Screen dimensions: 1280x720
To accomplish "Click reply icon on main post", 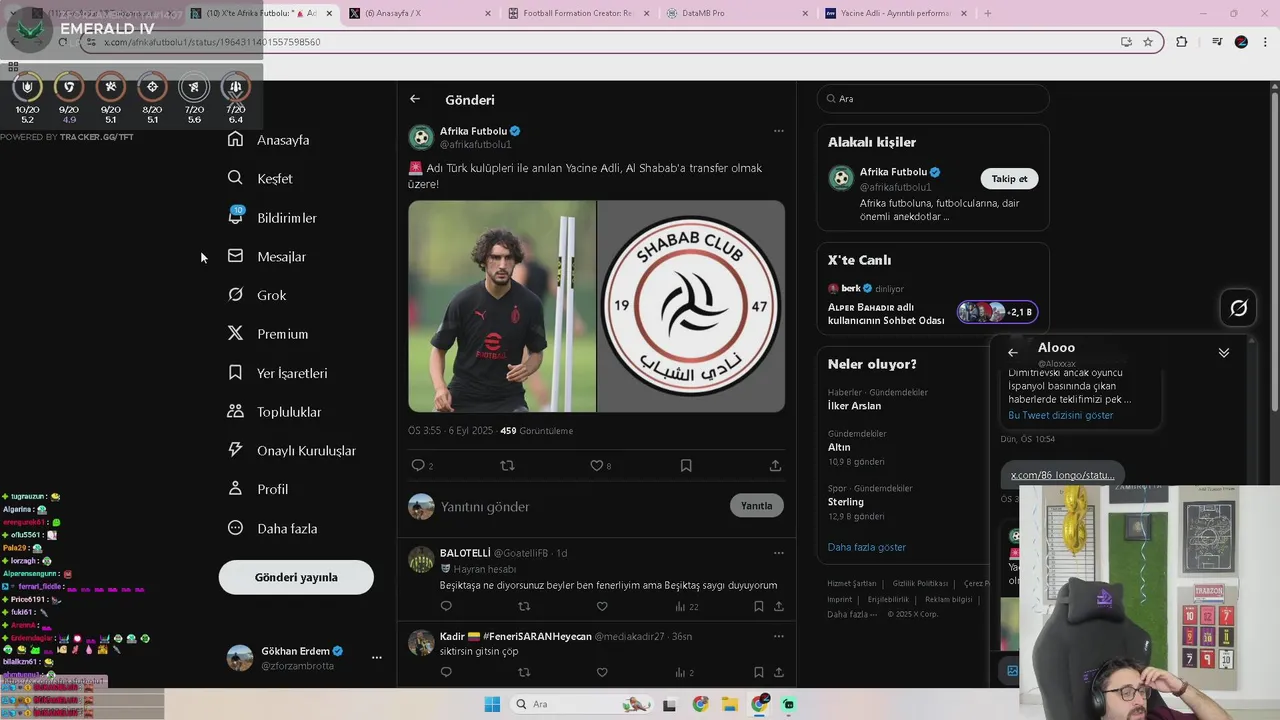I will [418, 465].
